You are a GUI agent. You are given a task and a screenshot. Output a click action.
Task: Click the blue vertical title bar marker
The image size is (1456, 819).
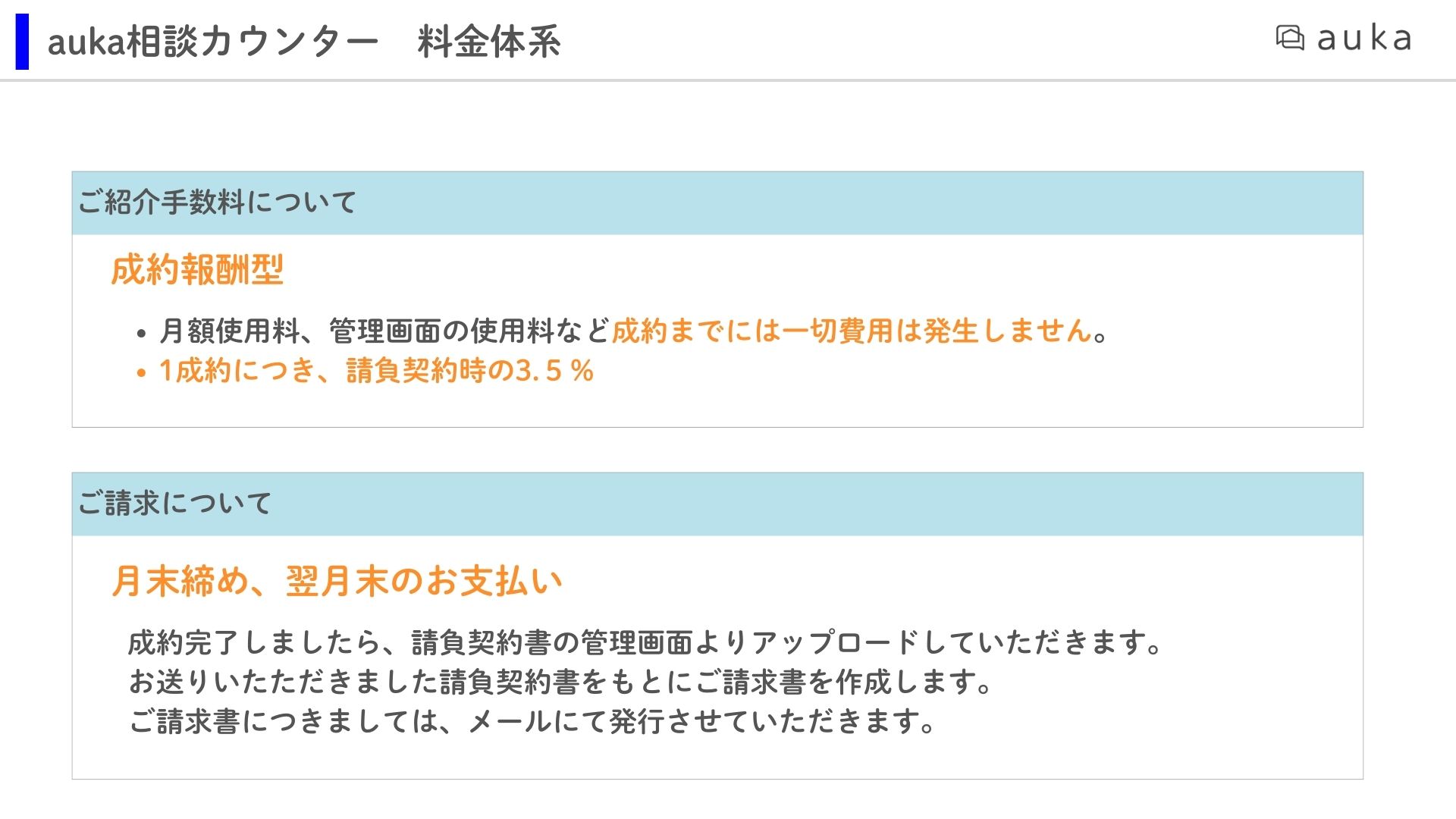click(22, 42)
